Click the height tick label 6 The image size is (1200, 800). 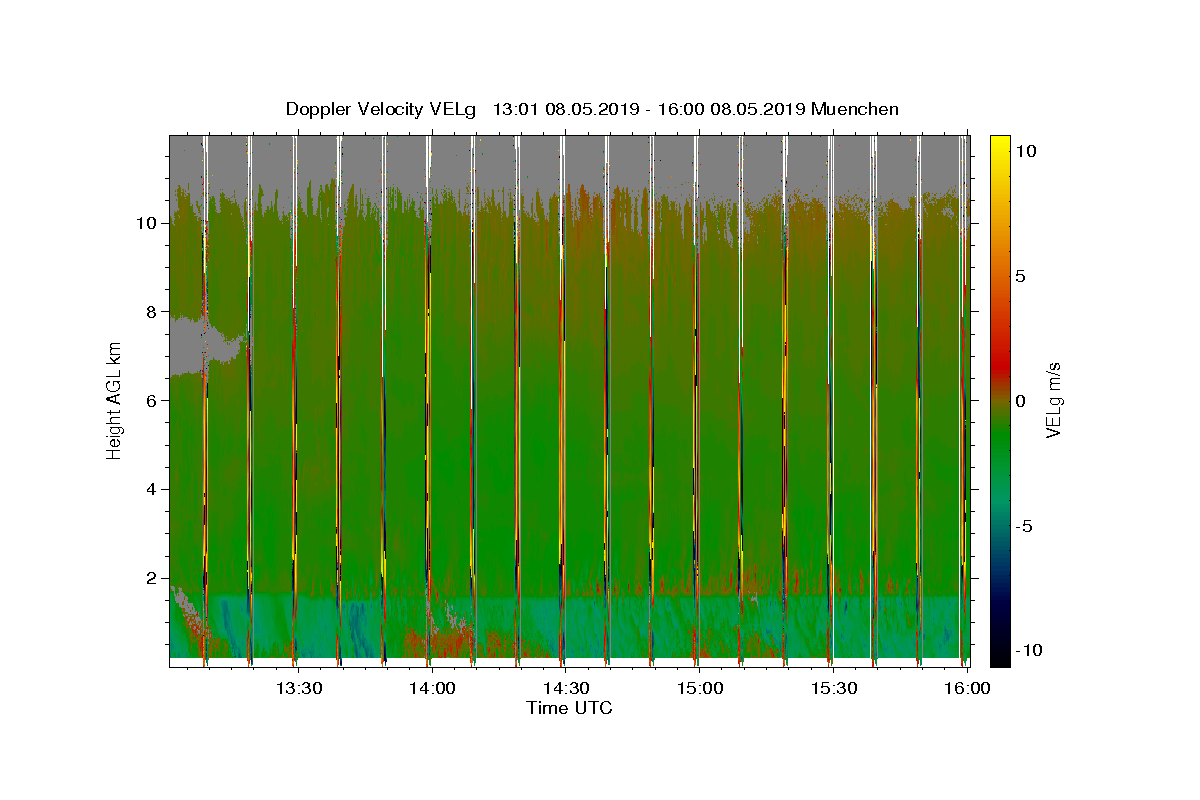[152, 400]
